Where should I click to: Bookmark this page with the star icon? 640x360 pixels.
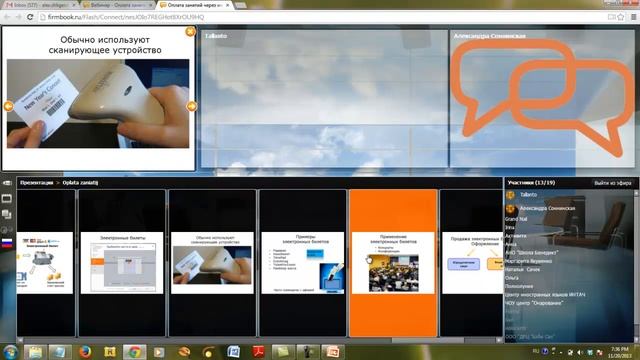pyautogui.click(x=621, y=17)
